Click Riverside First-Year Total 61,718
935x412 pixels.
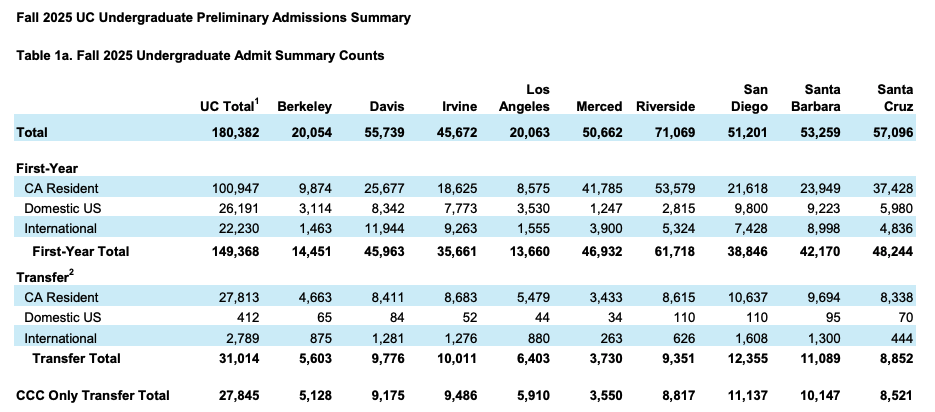click(x=674, y=252)
